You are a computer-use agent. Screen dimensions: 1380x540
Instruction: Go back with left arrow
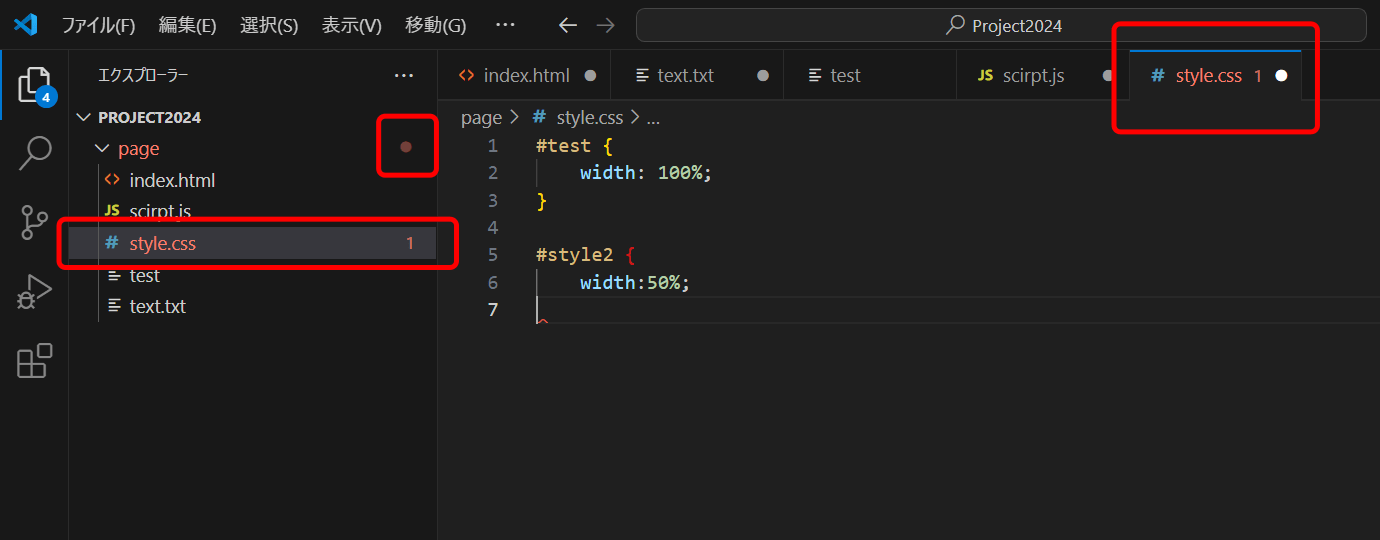point(568,25)
